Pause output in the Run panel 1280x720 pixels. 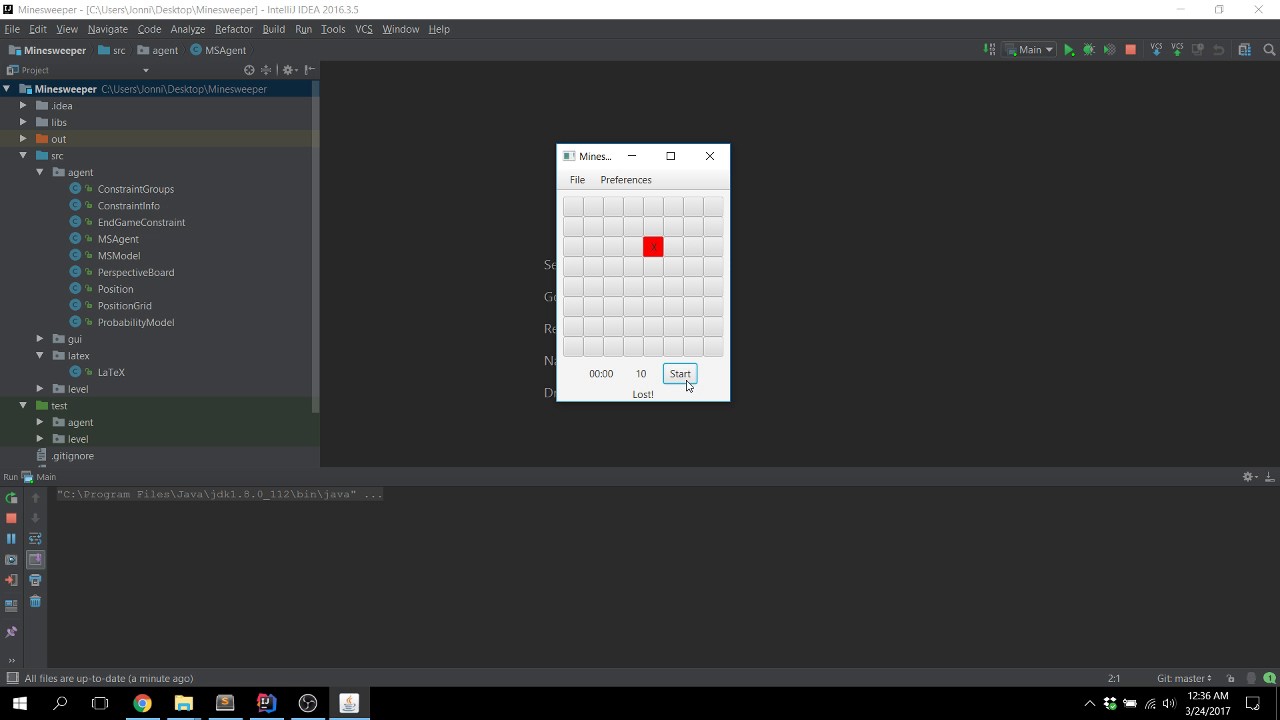pyautogui.click(x=12, y=539)
